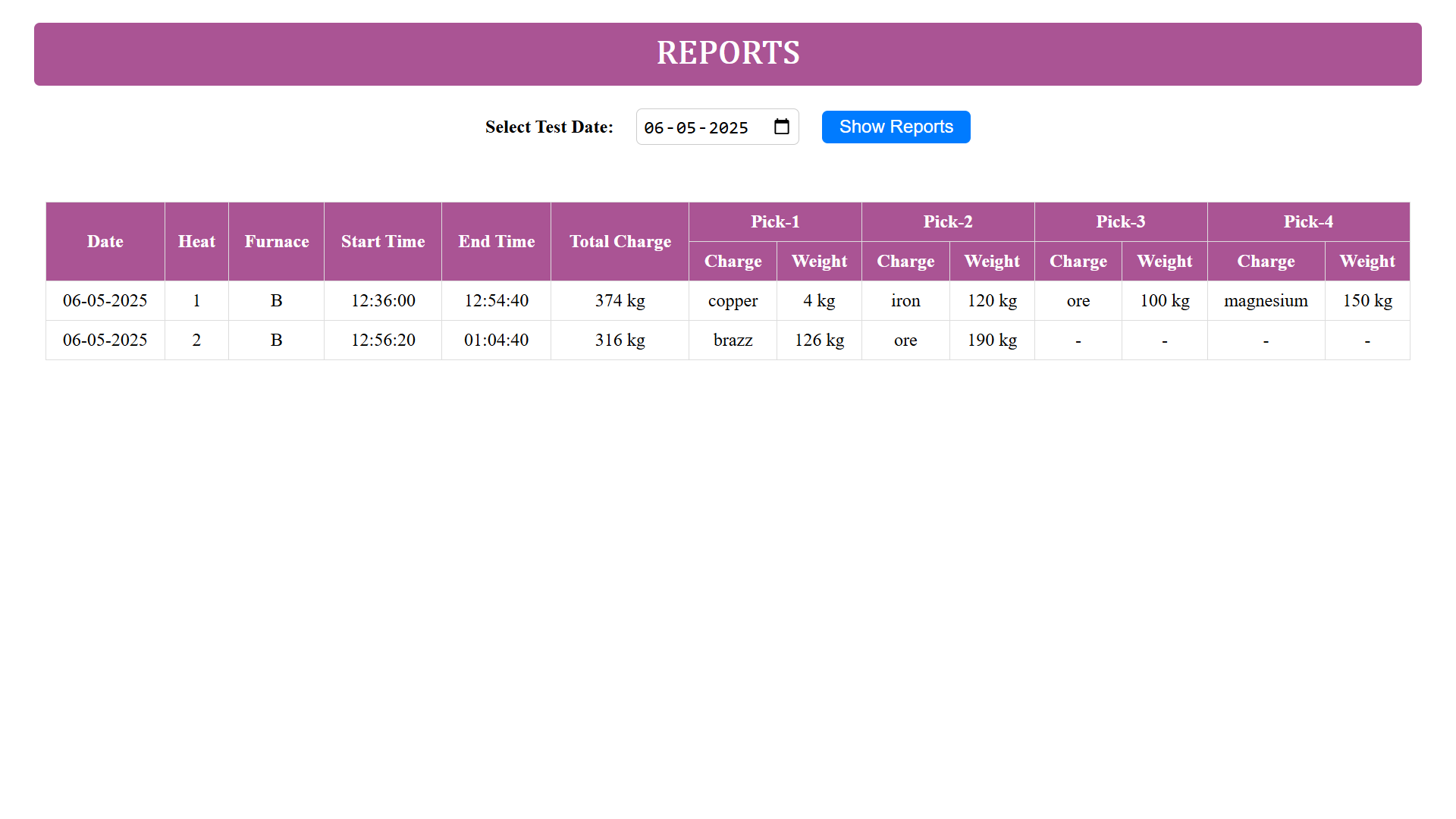
Task: Click the Pick-4 group header
Action: [1308, 221]
